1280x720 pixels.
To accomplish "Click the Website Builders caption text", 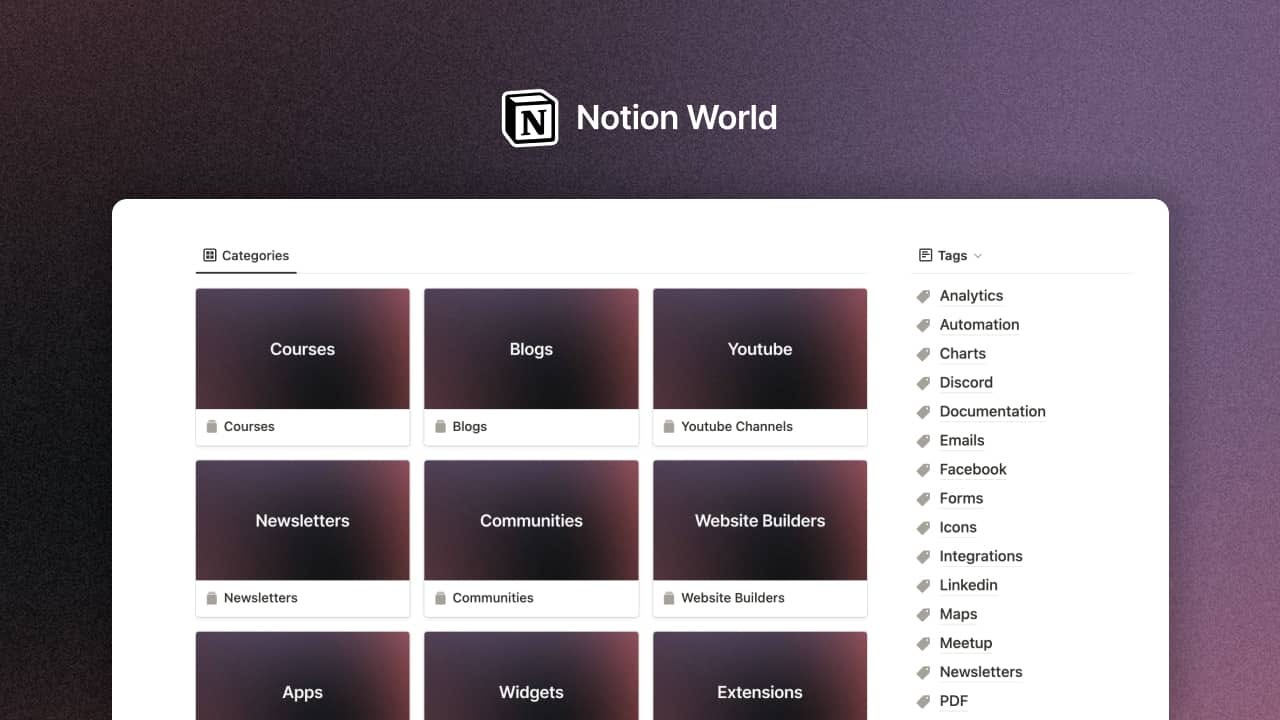I will click(733, 598).
